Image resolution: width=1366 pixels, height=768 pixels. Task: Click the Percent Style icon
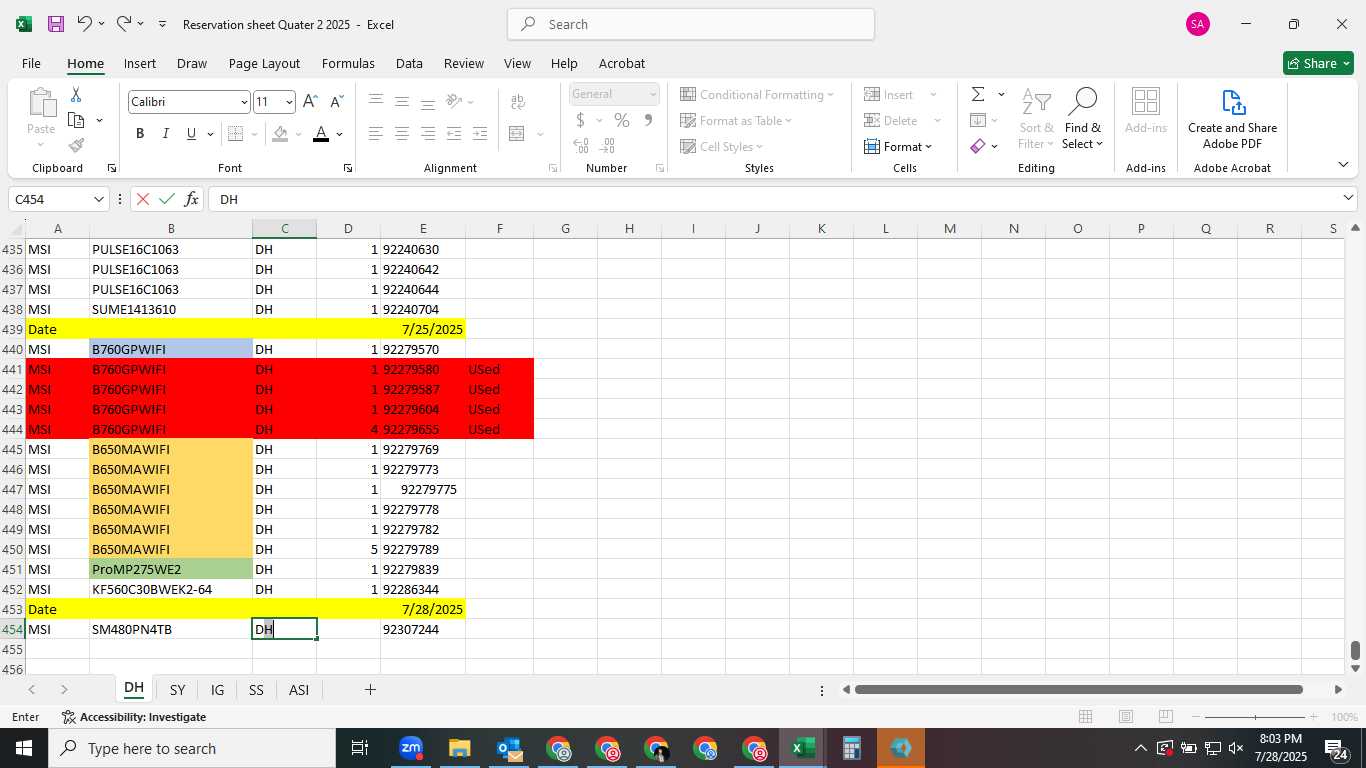pyautogui.click(x=622, y=120)
